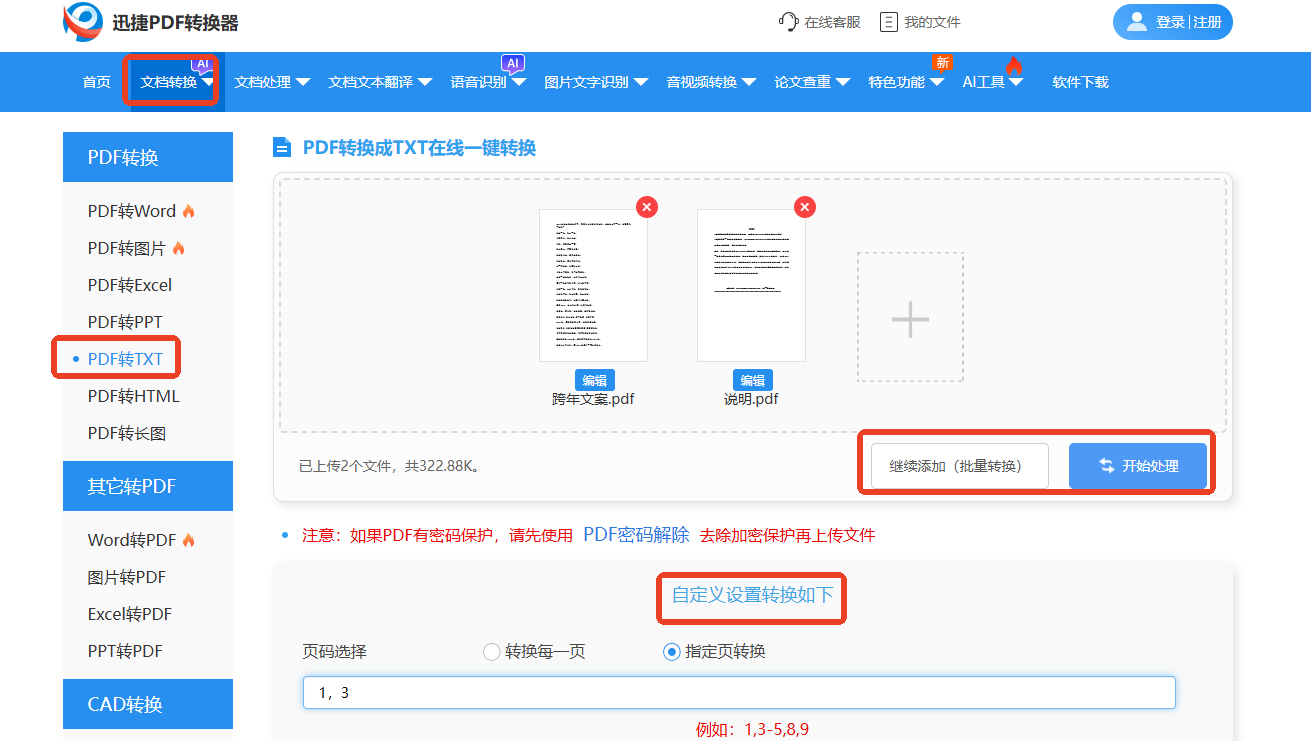Expand the 语音识别 dropdown menu

click(519, 82)
